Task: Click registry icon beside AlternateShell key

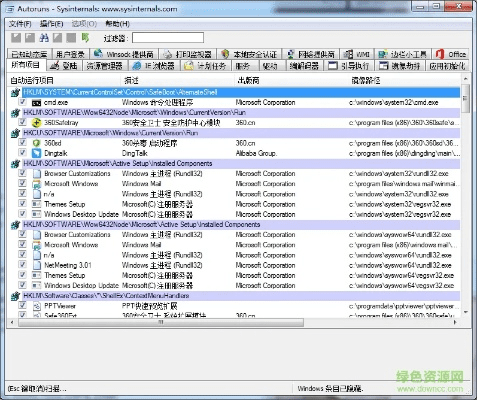Action: tap(15, 93)
